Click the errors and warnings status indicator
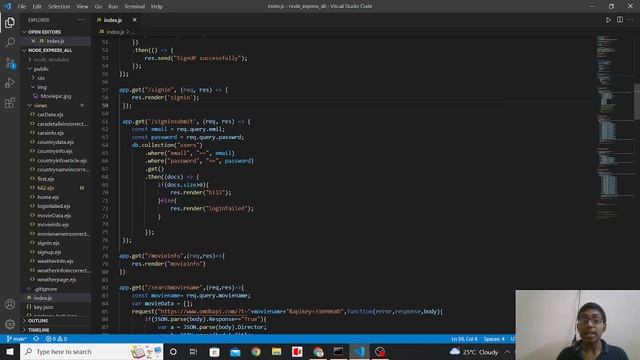Viewport: 640px width, 360px height. pyautogui.click(x=56, y=339)
